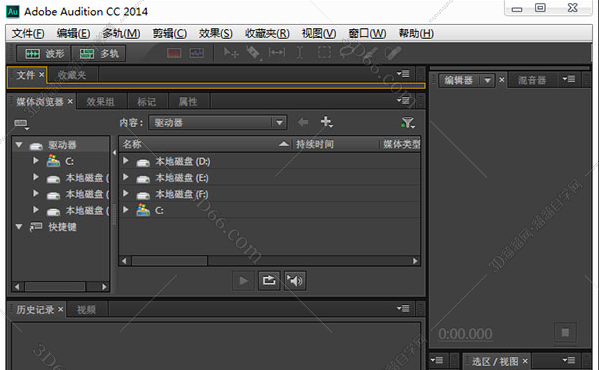Switch to the 标记 tab
The width and height of the screenshot is (599, 370).
pyautogui.click(x=147, y=102)
